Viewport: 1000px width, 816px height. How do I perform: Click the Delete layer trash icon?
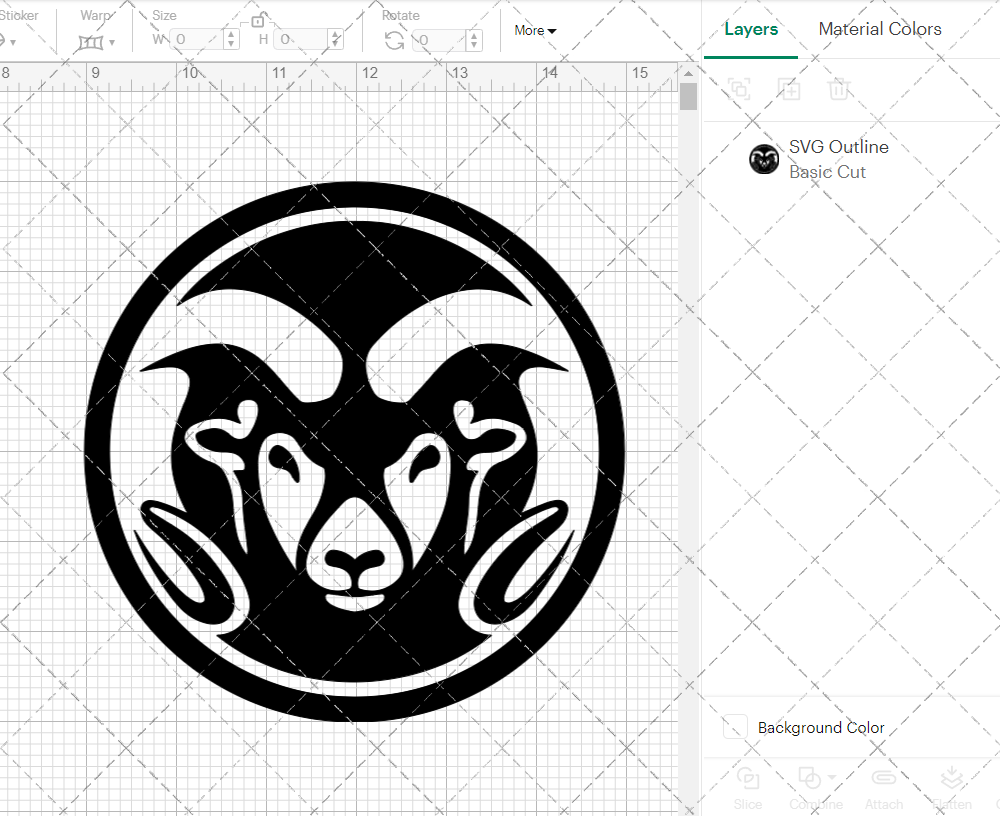(839, 88)
